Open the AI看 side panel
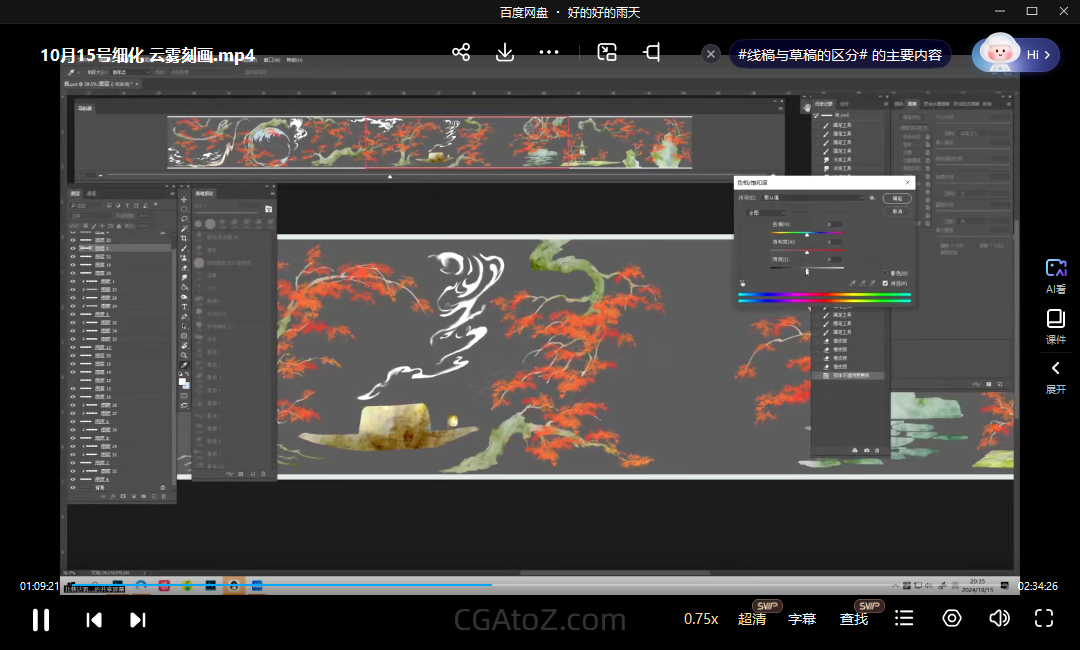1080x650 pixels. tap(1056, 275)
